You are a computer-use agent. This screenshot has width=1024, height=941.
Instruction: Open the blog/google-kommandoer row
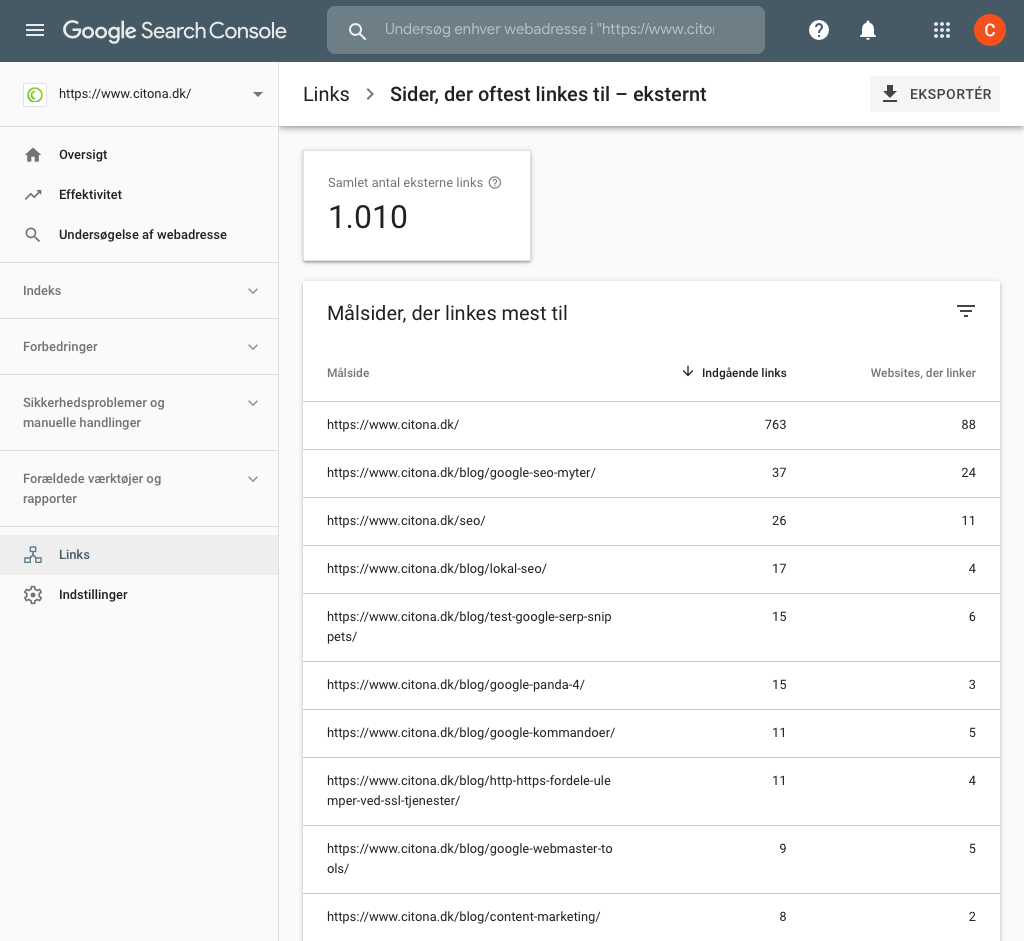(651, 733)
